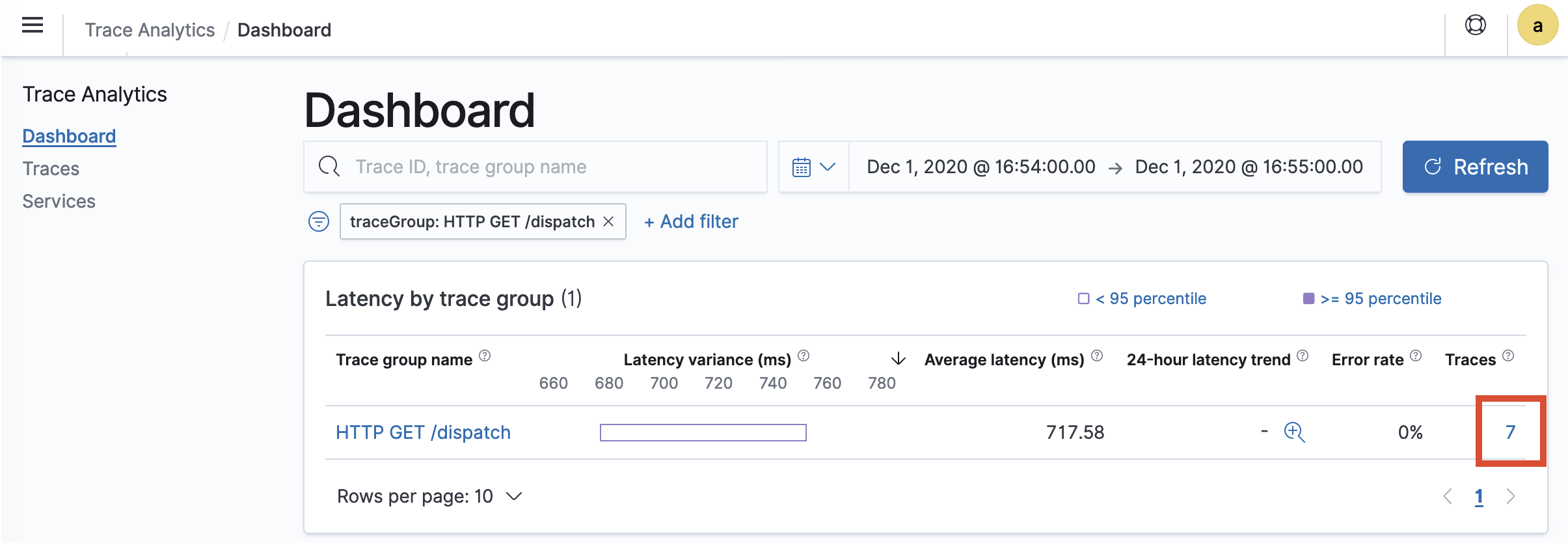Image resolution: width=1568 pixels, height=543 pixels.
Task: Expand the Rows per page dropdown
Action: click(x=429, y=497)
